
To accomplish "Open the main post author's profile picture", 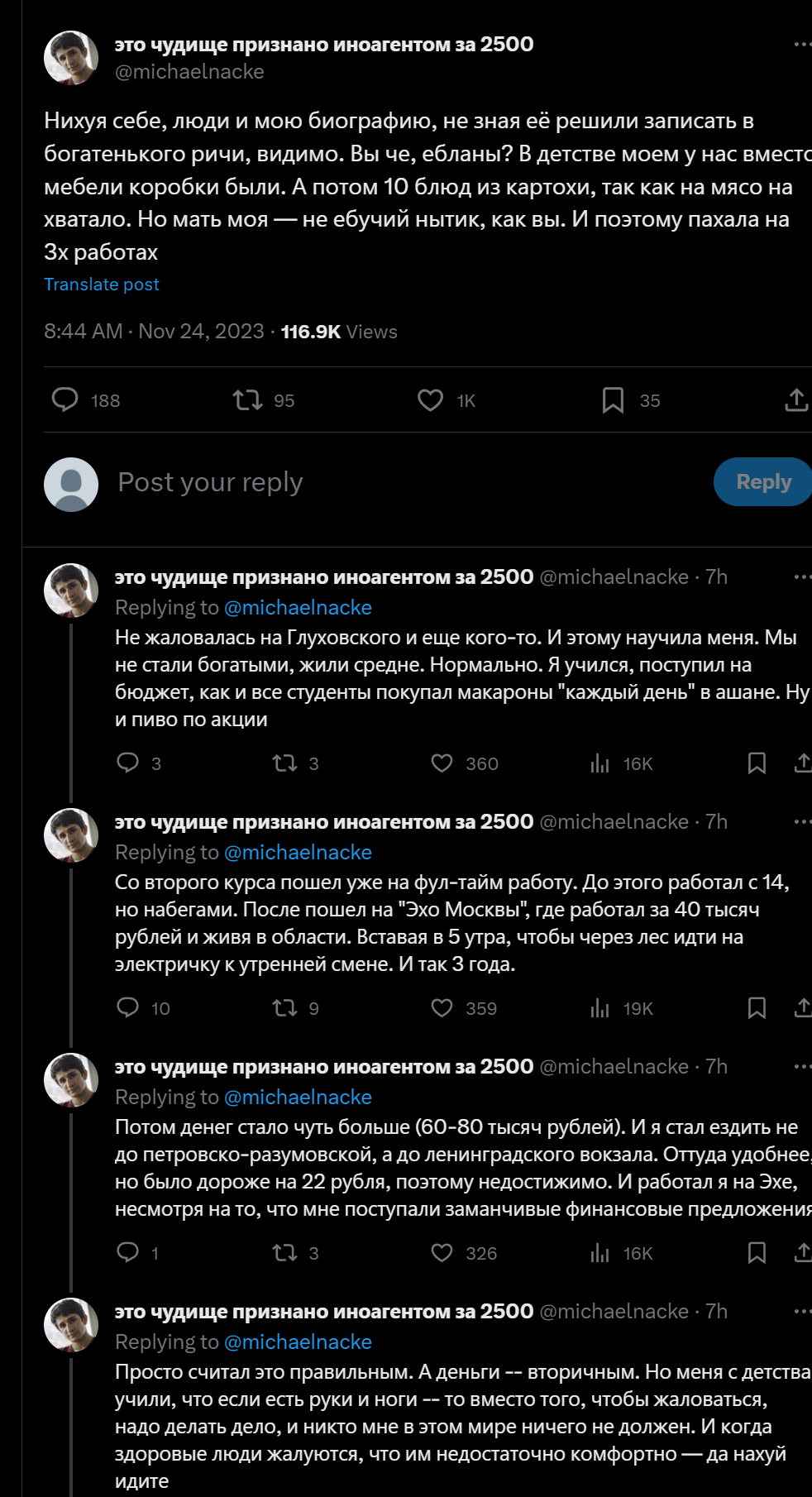I will click(71, 58).
